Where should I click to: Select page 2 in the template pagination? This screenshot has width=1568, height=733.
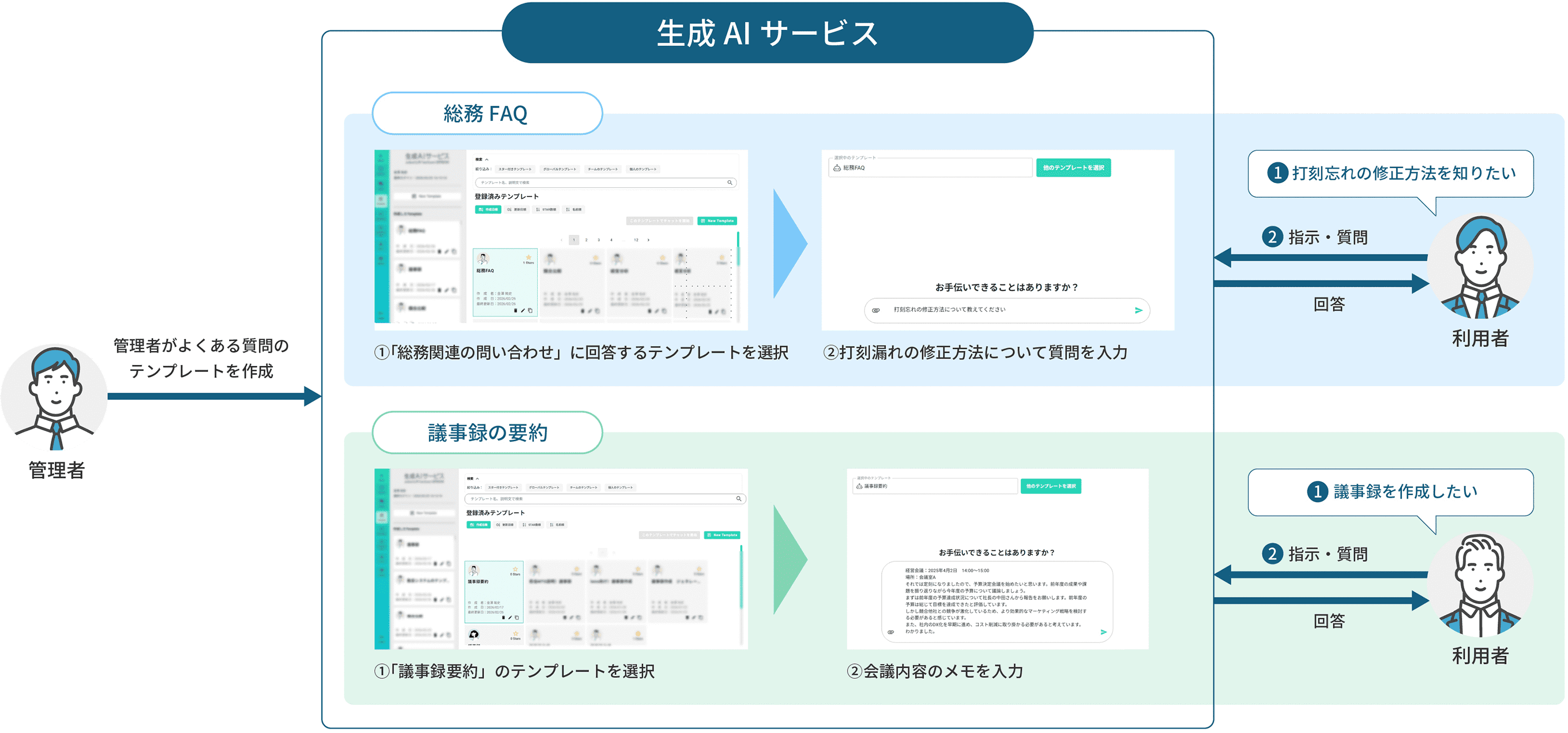pyautogui.click(x=586, y=240)
